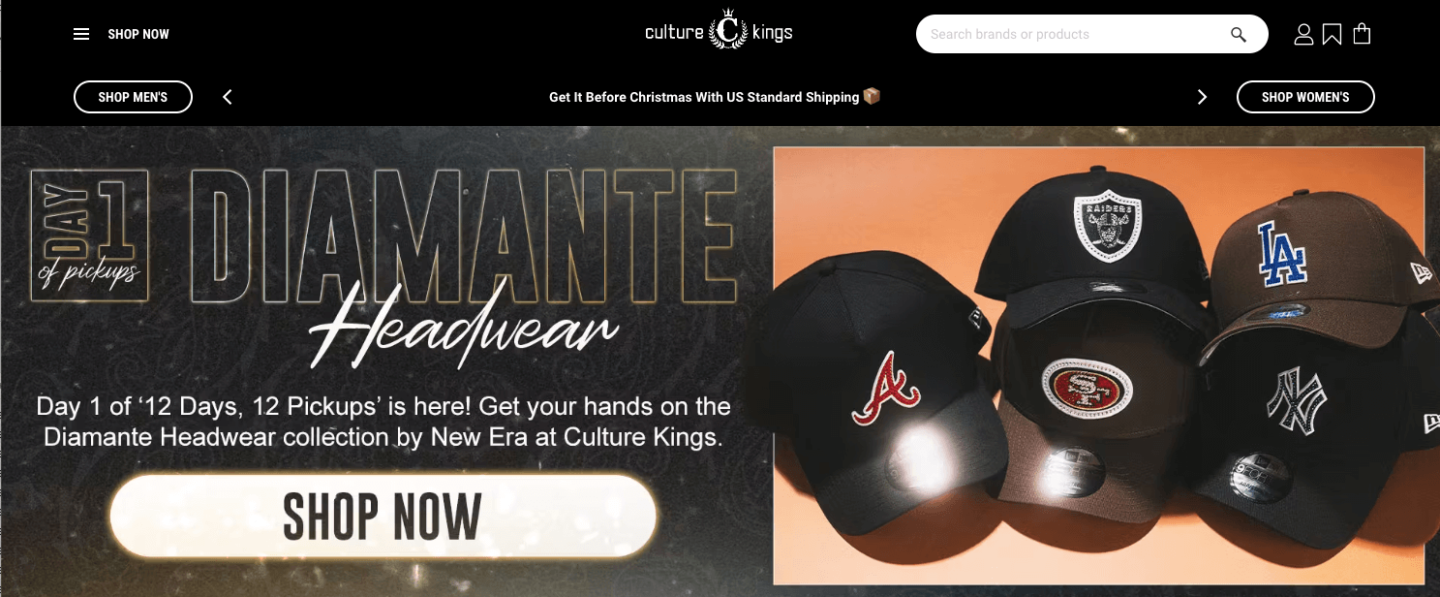
Task: Show next announcement with right chevron
Action: pyautogui.click(x=1202, y=97)
